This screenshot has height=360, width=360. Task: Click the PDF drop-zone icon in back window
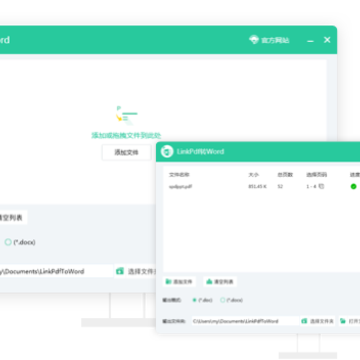126,114
